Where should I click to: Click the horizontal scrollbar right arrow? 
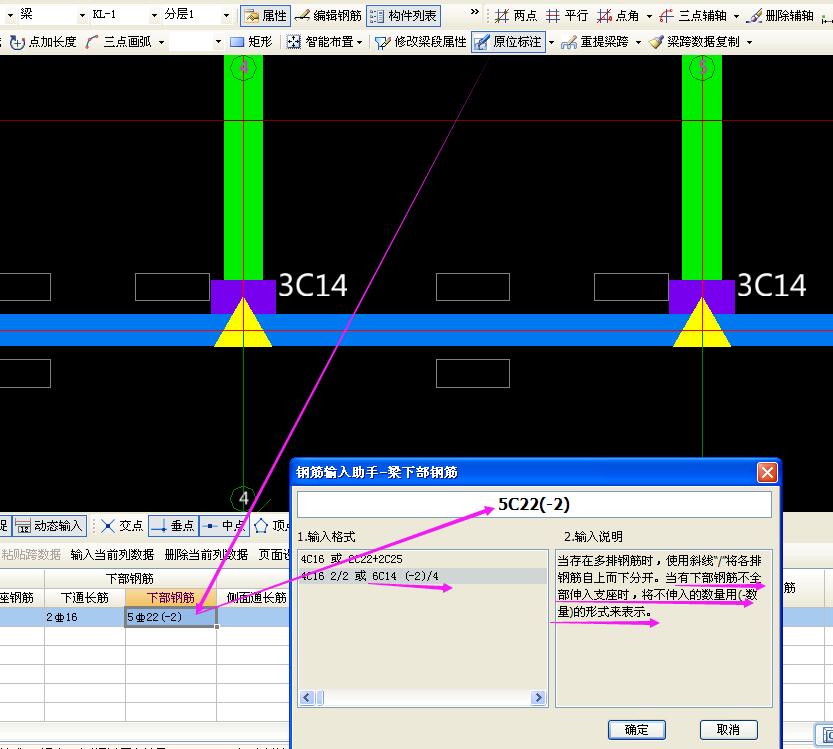pos(538,697)
